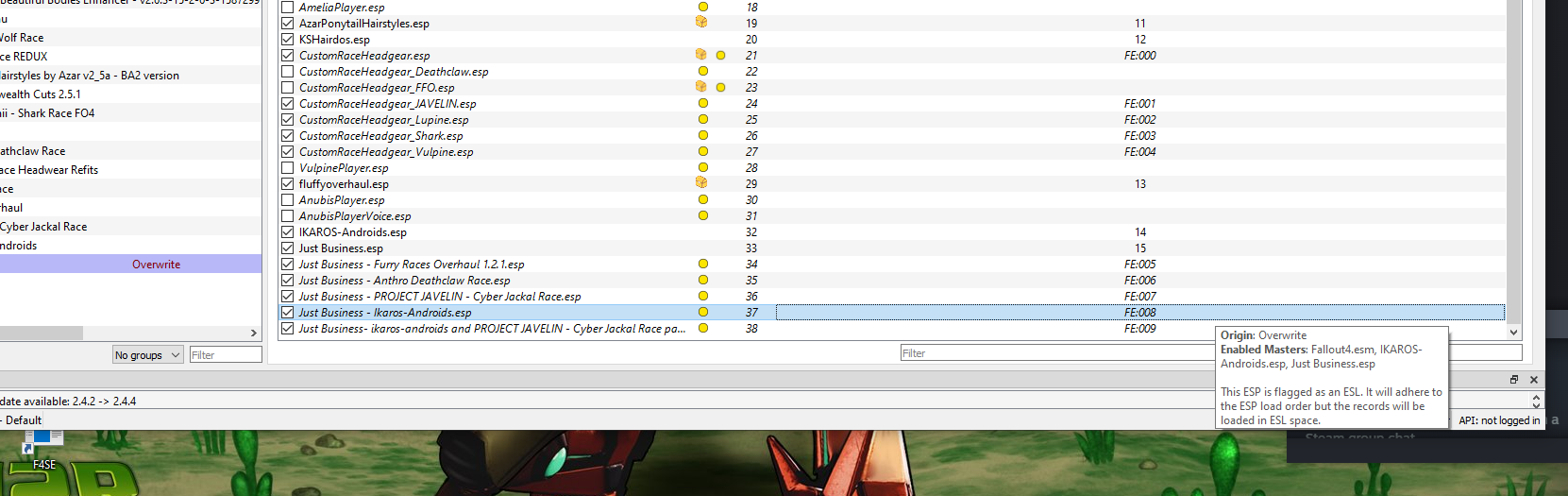
Task: Click yellow flag icon for CustomRaceHeadgear_Shark.esp
Action: [703, 135]
